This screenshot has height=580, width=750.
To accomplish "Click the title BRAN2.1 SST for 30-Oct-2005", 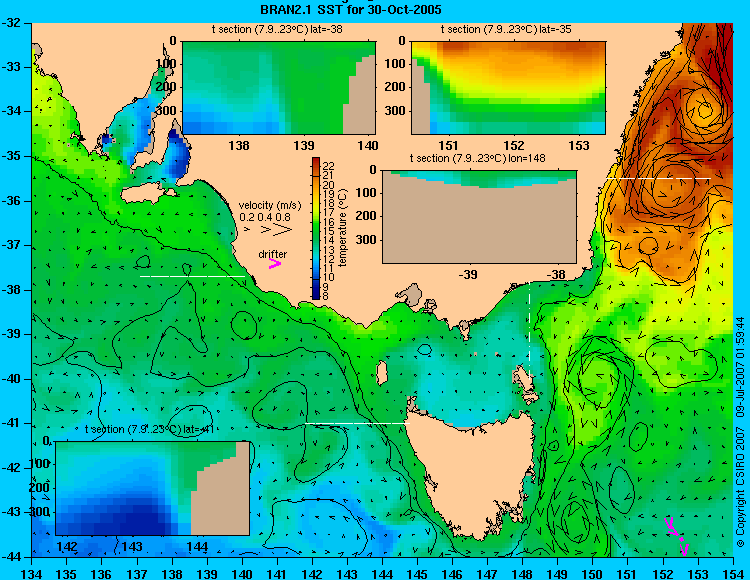I will [x=351, y=9].
